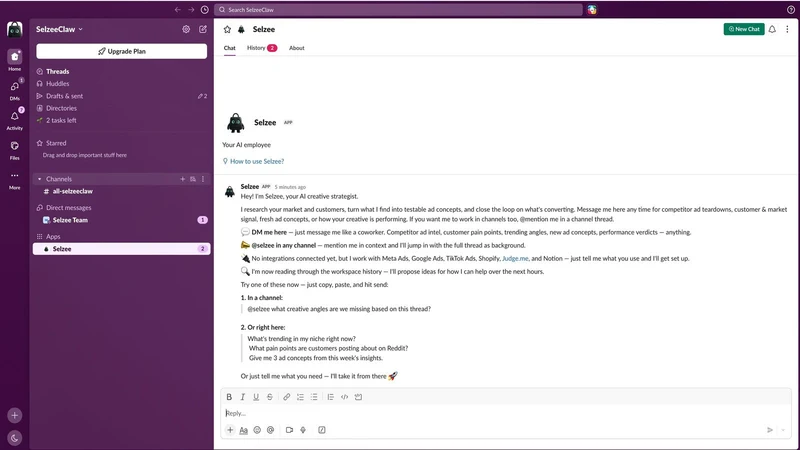Viewport: 800px width, 450px height.
Task: Open the workspace settings gear icon
Action: point(186,29)
